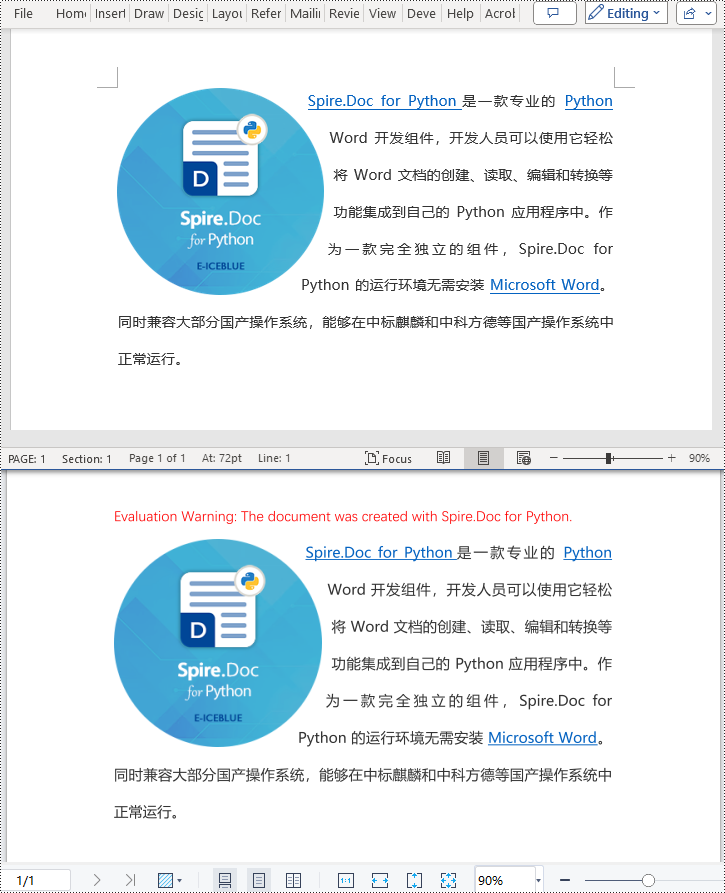This screenshot has height=893, width=725.
Task: Follow the lower 'Python' hyperlink
Action: click(587, 552)
